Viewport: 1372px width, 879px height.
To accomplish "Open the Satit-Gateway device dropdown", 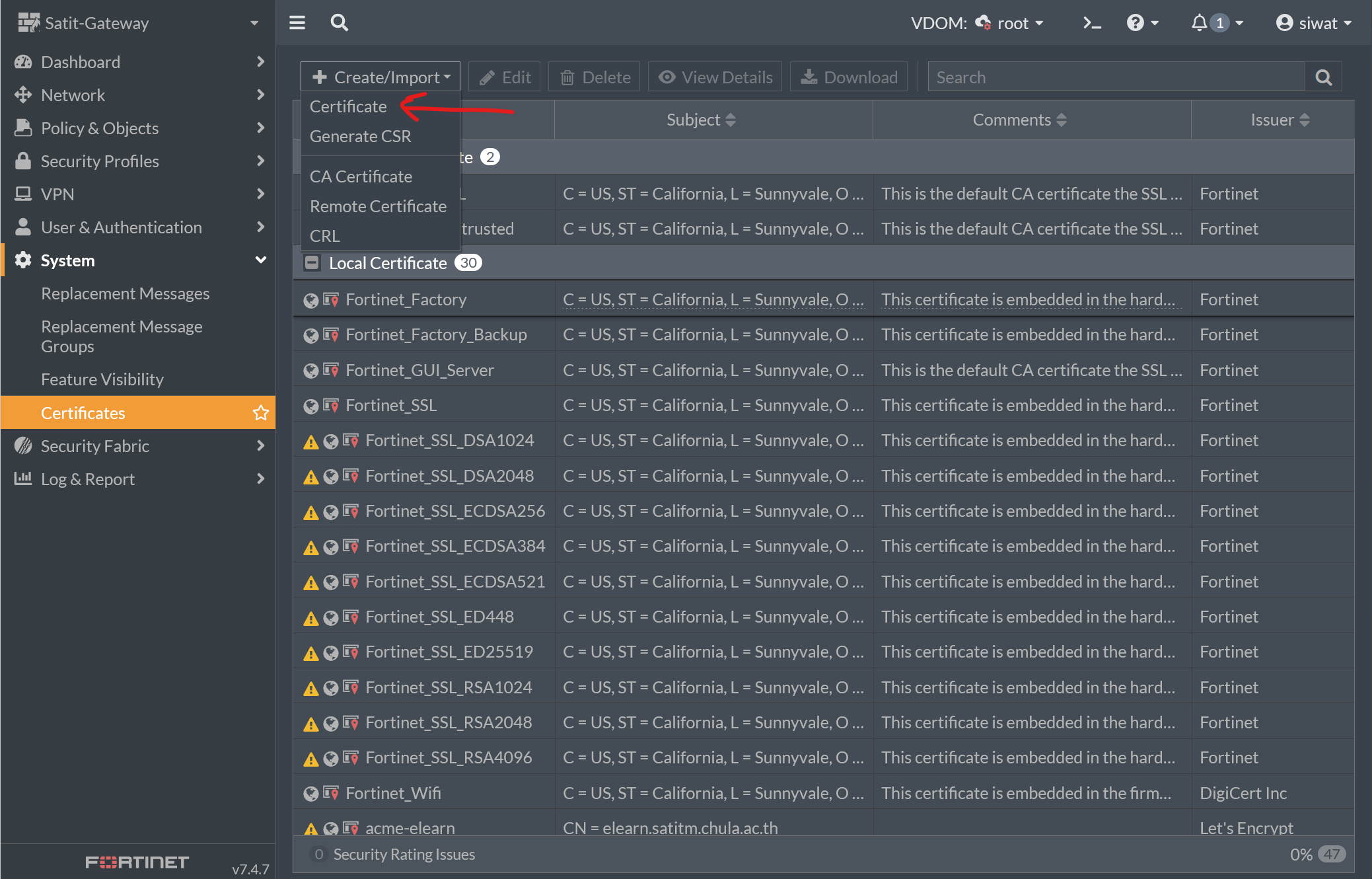I will pyautogui.click(x=254, y=23).
